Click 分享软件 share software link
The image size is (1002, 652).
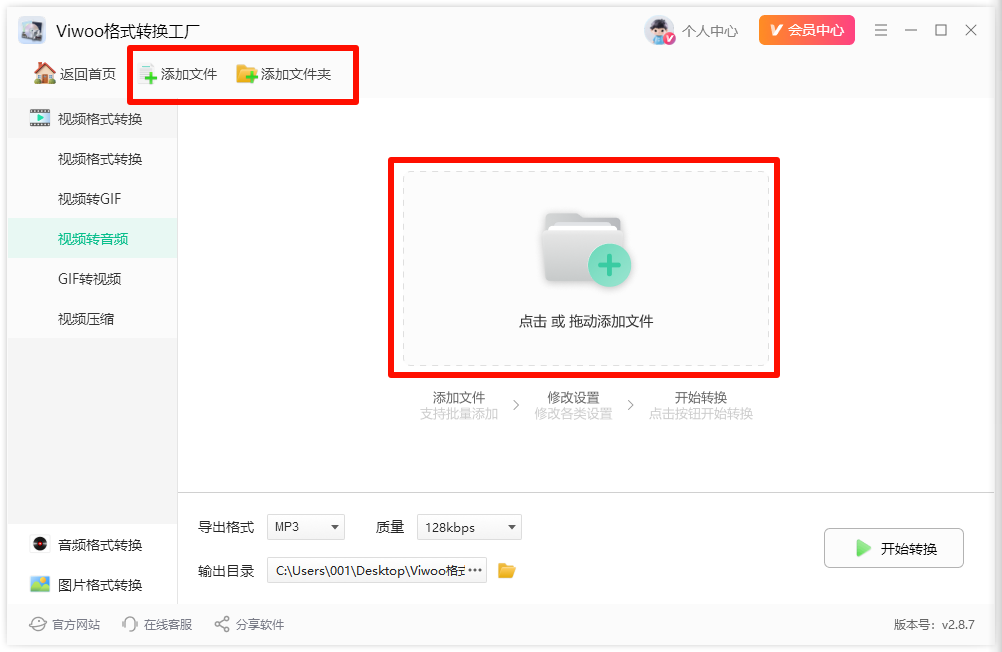pyautogui.click(x=249, y=624)
